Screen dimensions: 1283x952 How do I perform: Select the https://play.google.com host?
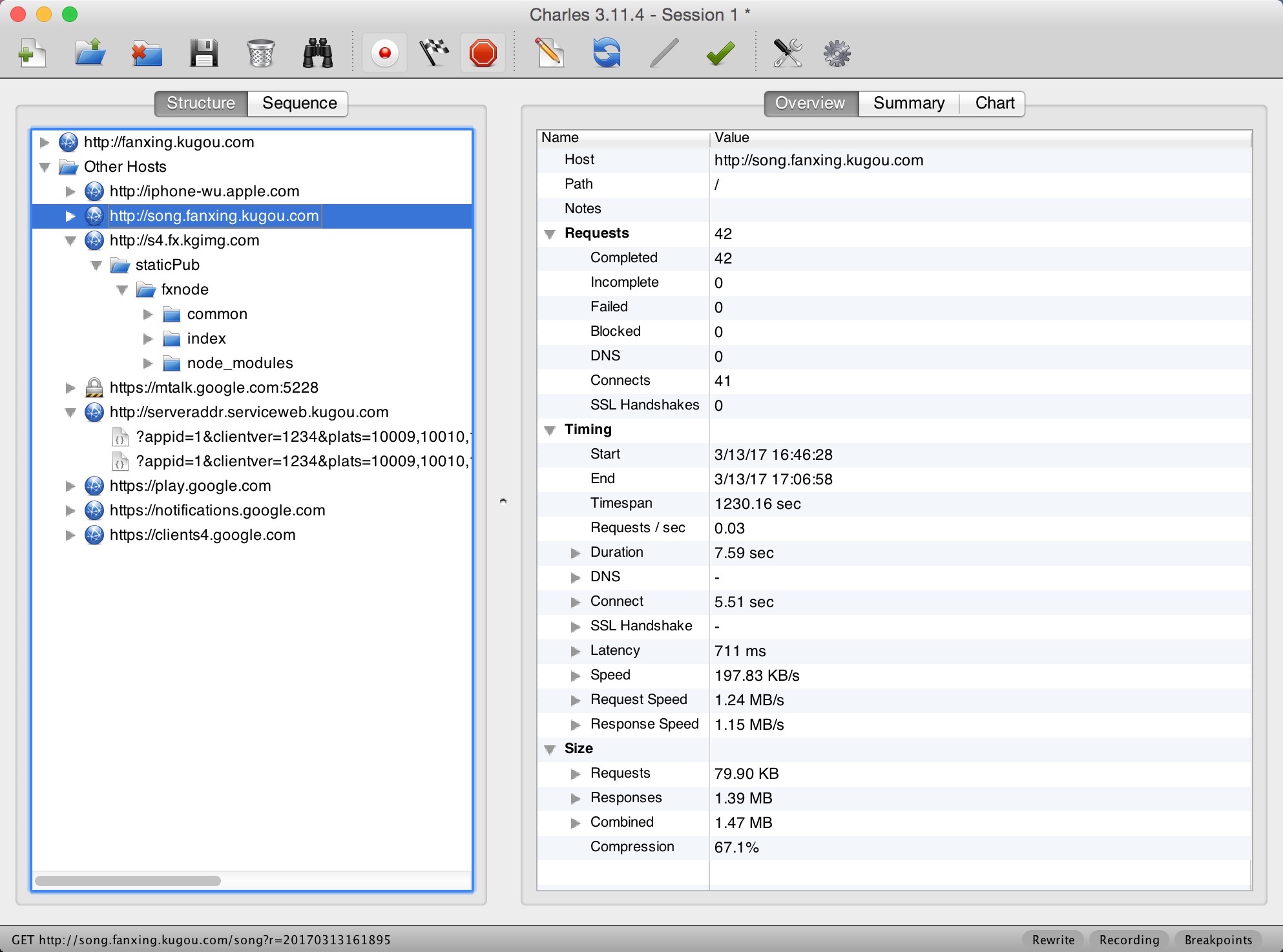click(x=190, y=486)
